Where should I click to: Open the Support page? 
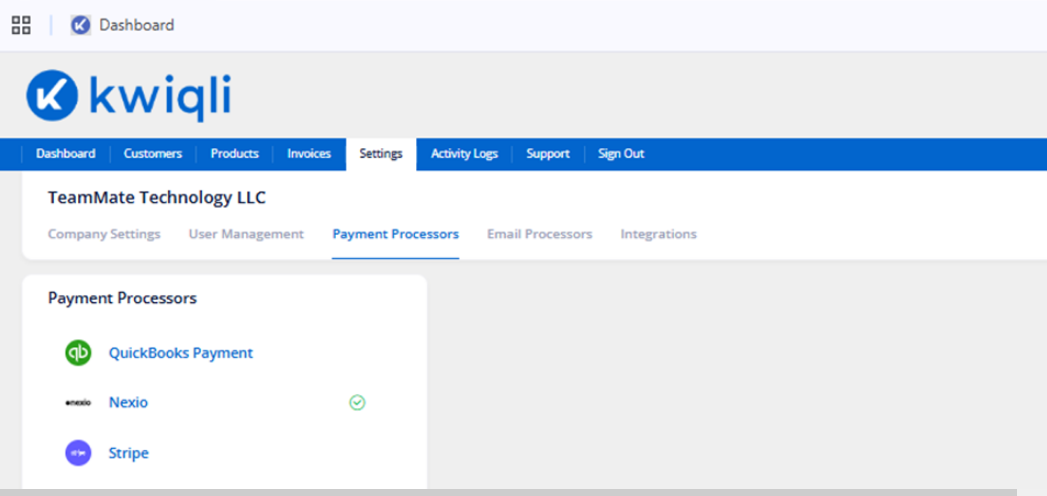pyautogui.click(x=548, y=154)
